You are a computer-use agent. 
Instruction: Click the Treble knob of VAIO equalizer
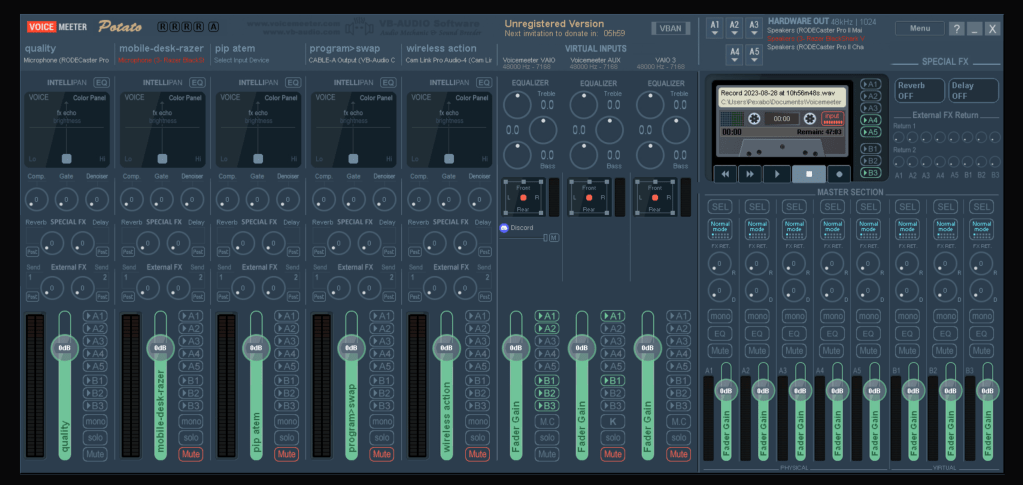point(517,104)
